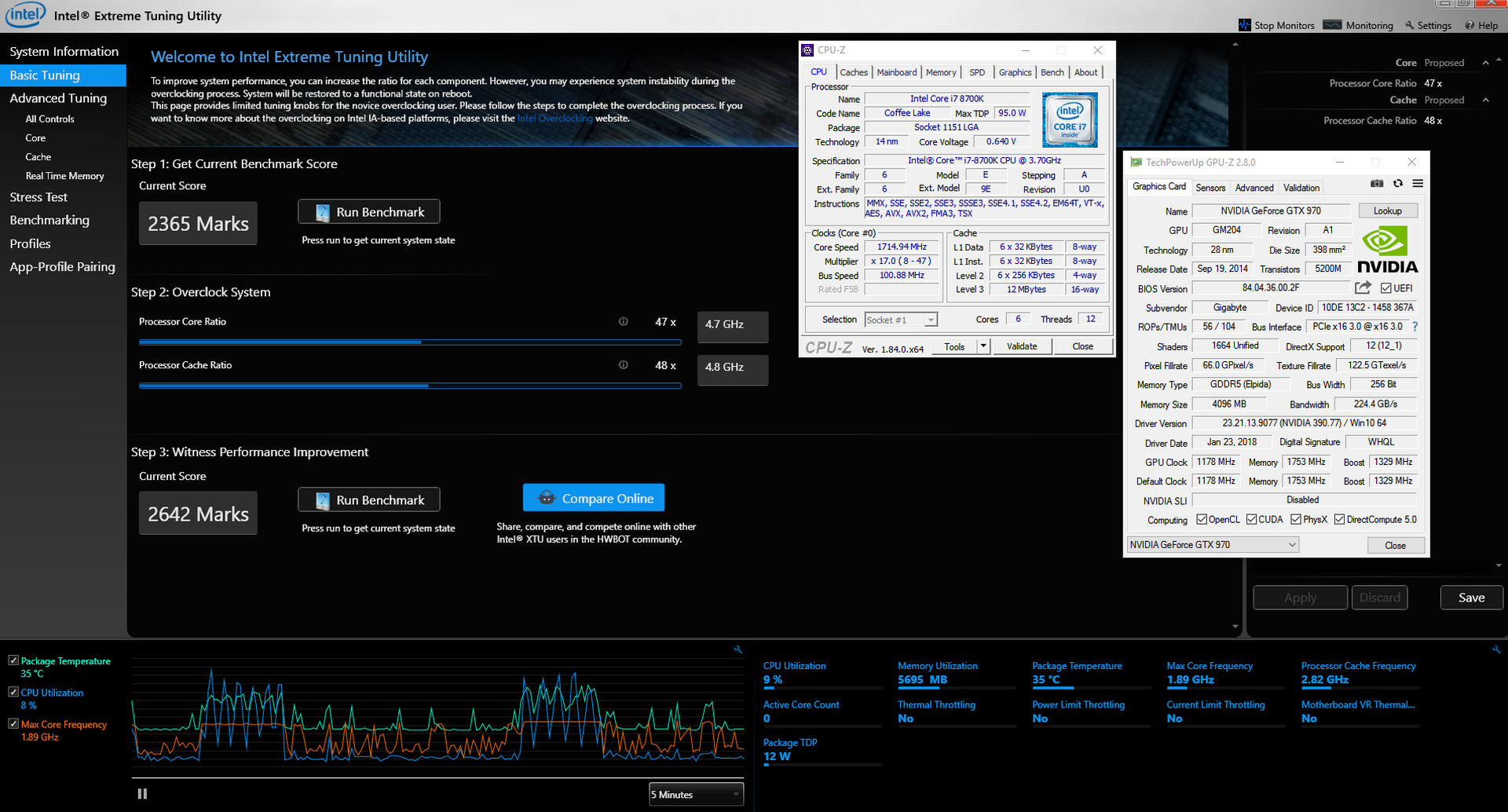The image size is (1508, 812).
Task: Click the GPU-Z BIOS export share icon
Action: click(1363, 287)
